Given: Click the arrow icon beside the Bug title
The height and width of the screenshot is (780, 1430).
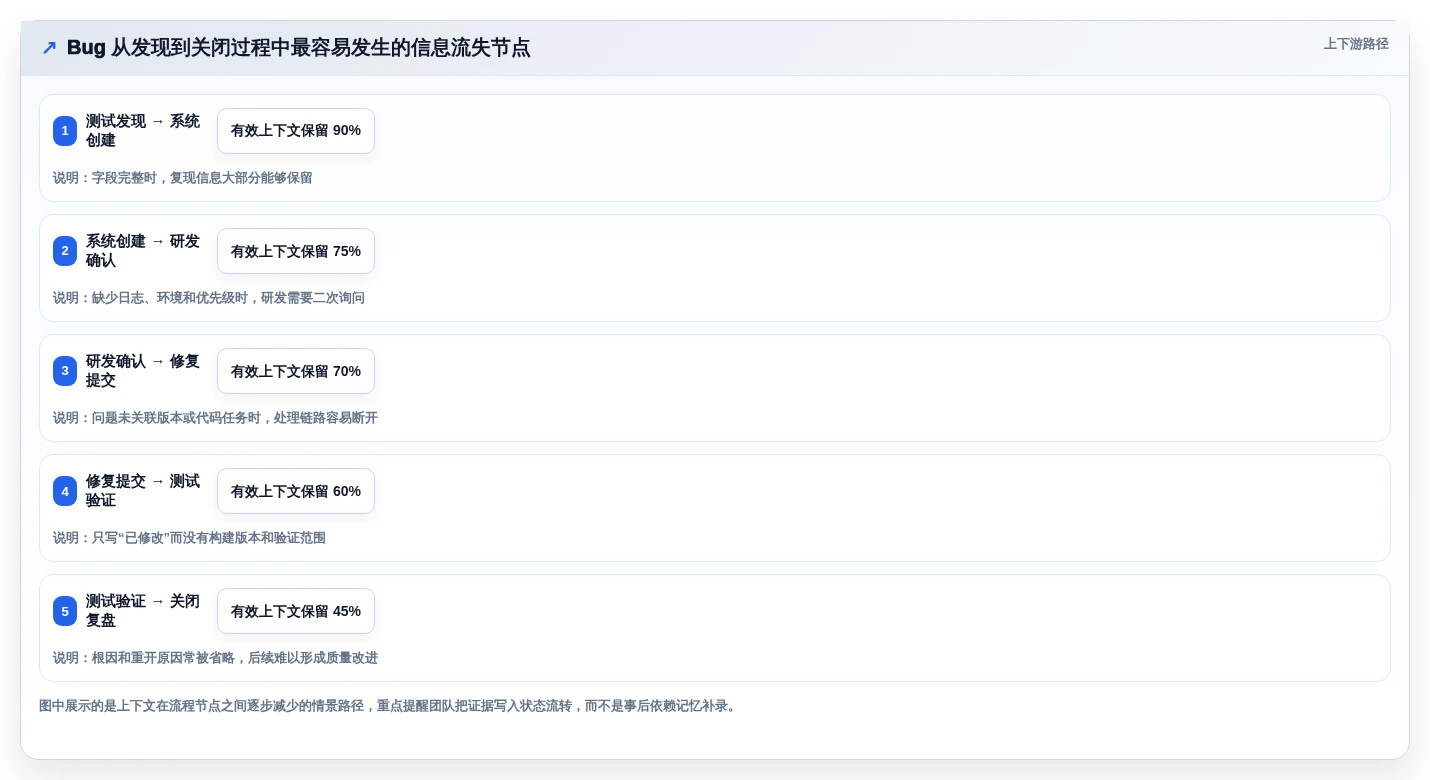Looking at the screenshot, I should [49, 48].
